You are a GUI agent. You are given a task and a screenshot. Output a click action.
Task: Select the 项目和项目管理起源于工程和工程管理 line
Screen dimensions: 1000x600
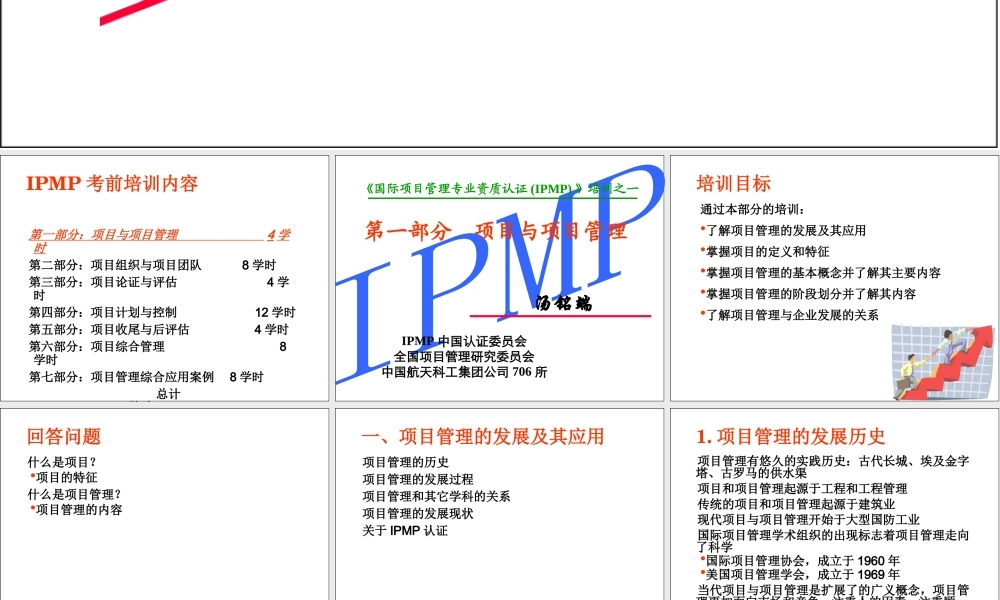tap(802, 488)
